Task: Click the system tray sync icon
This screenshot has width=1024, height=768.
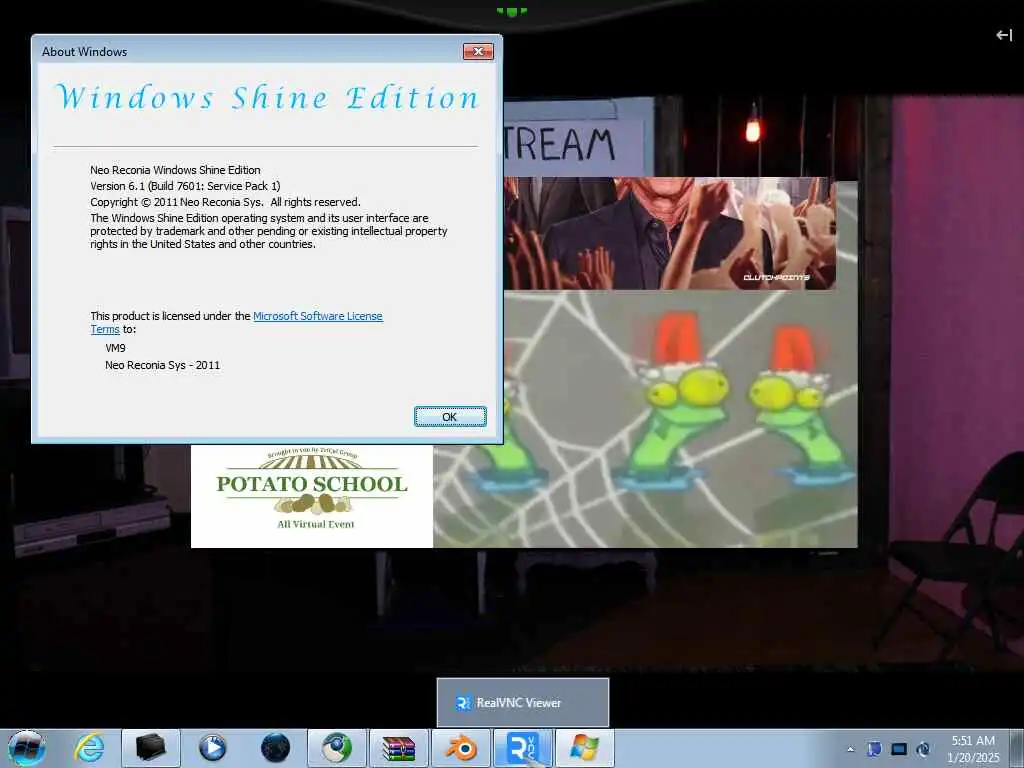Action: pos(923,749)
